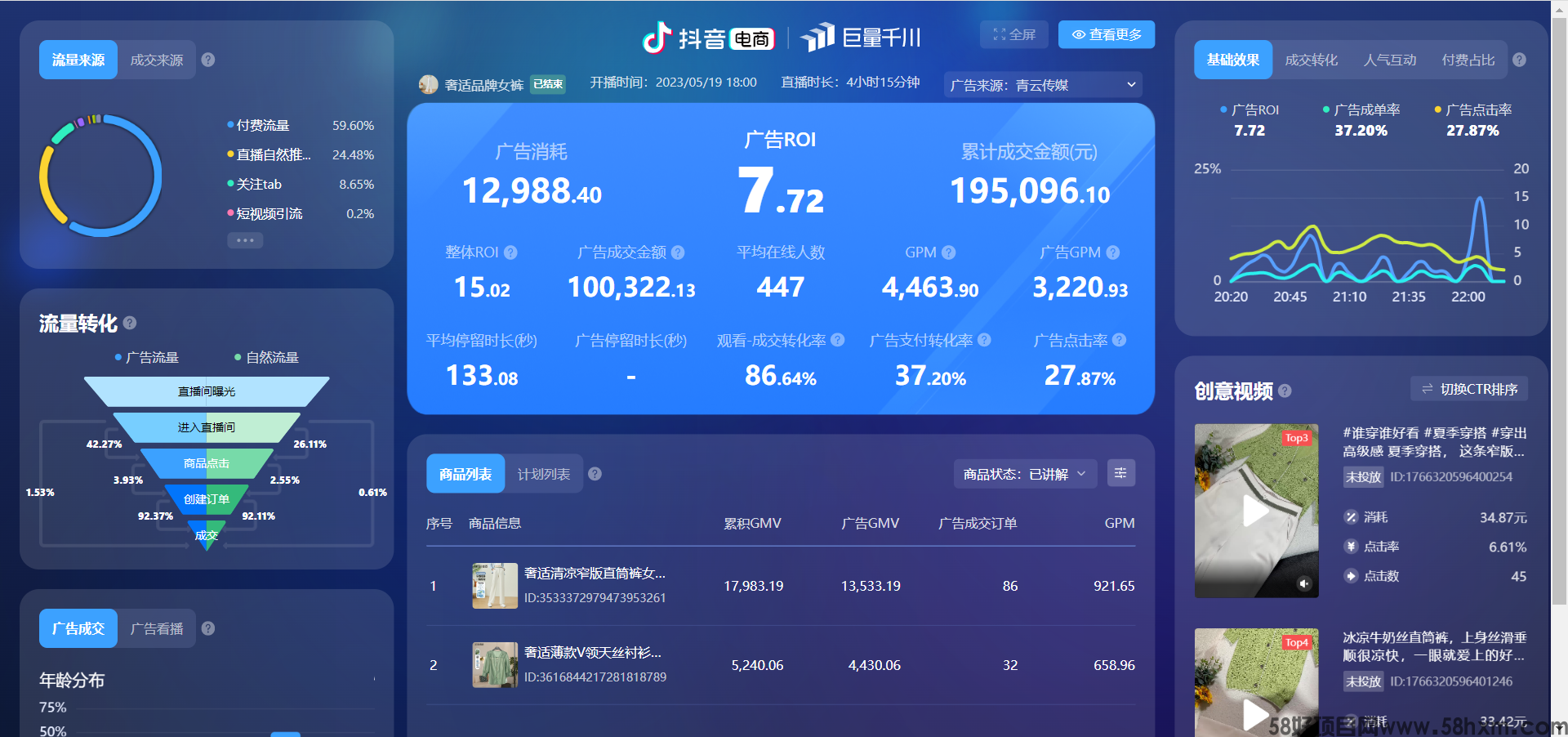Click the 直播间曝光 funnel stage

(207, 391)
